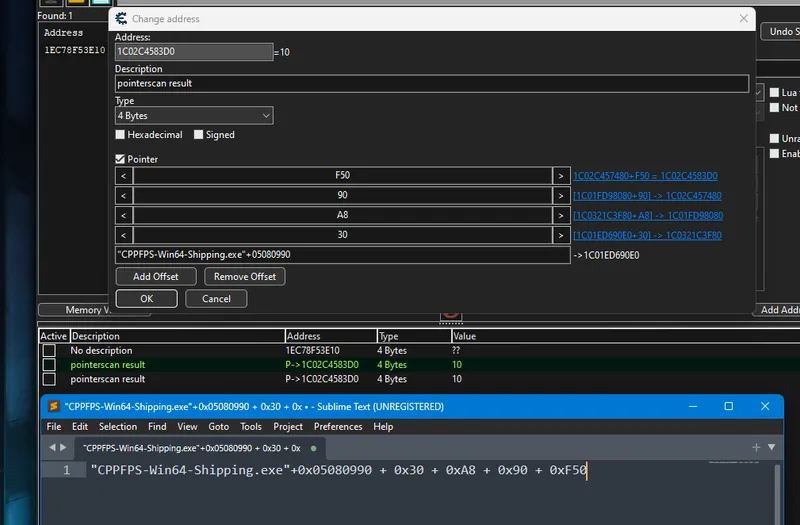Image resolution: width=800 pixels, height=525 pixels.
Task: Increase the A8 offset with right arrow
Action: 561,215
